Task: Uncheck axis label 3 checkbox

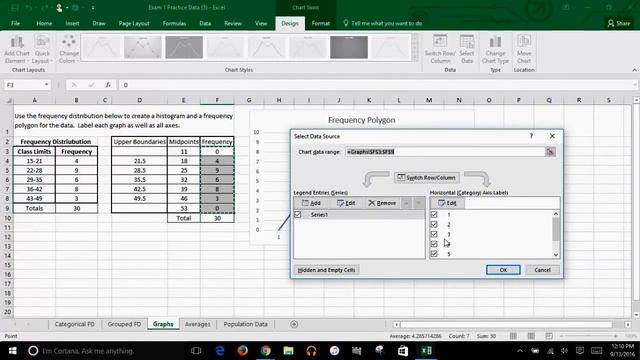Action: [x=434, y=234]
